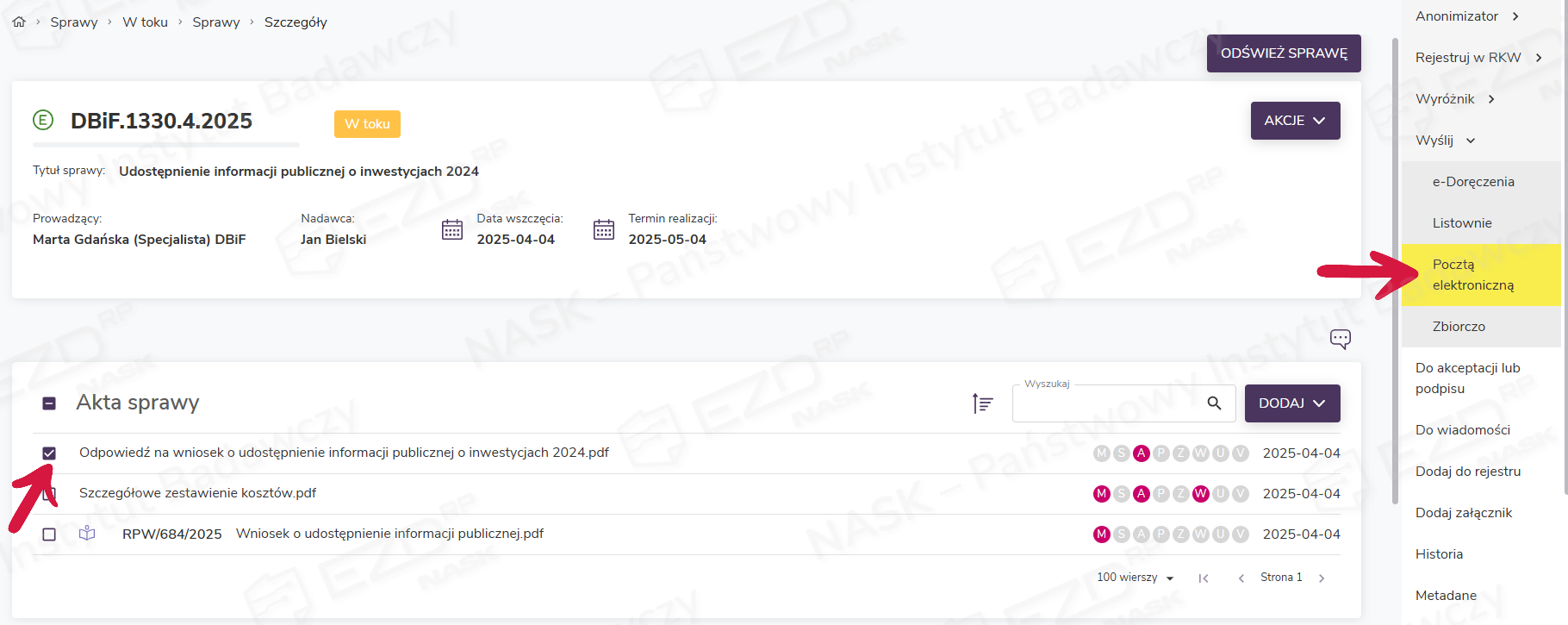Click the RPW register book icon
1568x625 pixels.
(87, 534)
